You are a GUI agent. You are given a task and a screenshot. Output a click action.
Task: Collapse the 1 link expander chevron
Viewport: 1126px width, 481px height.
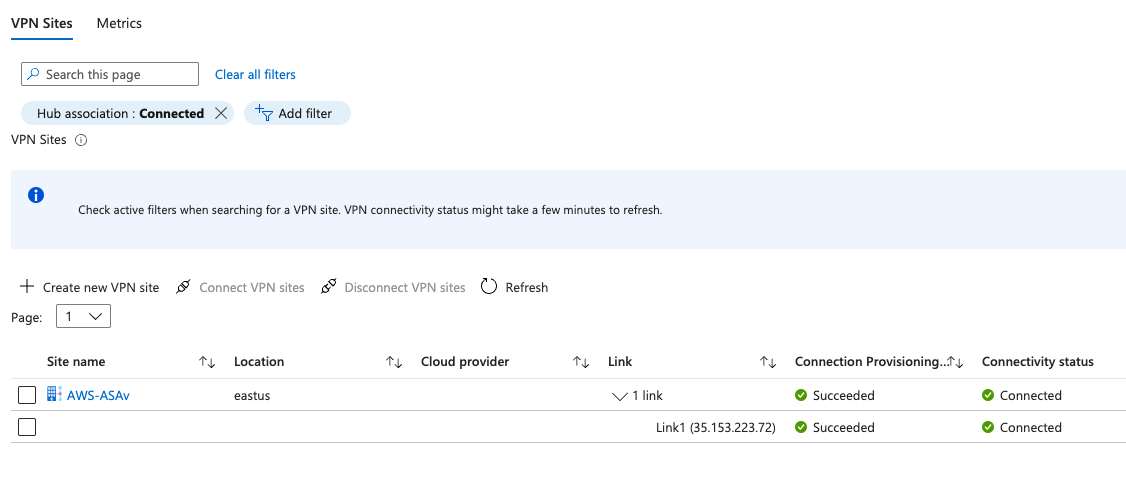[x=619, y=396]
